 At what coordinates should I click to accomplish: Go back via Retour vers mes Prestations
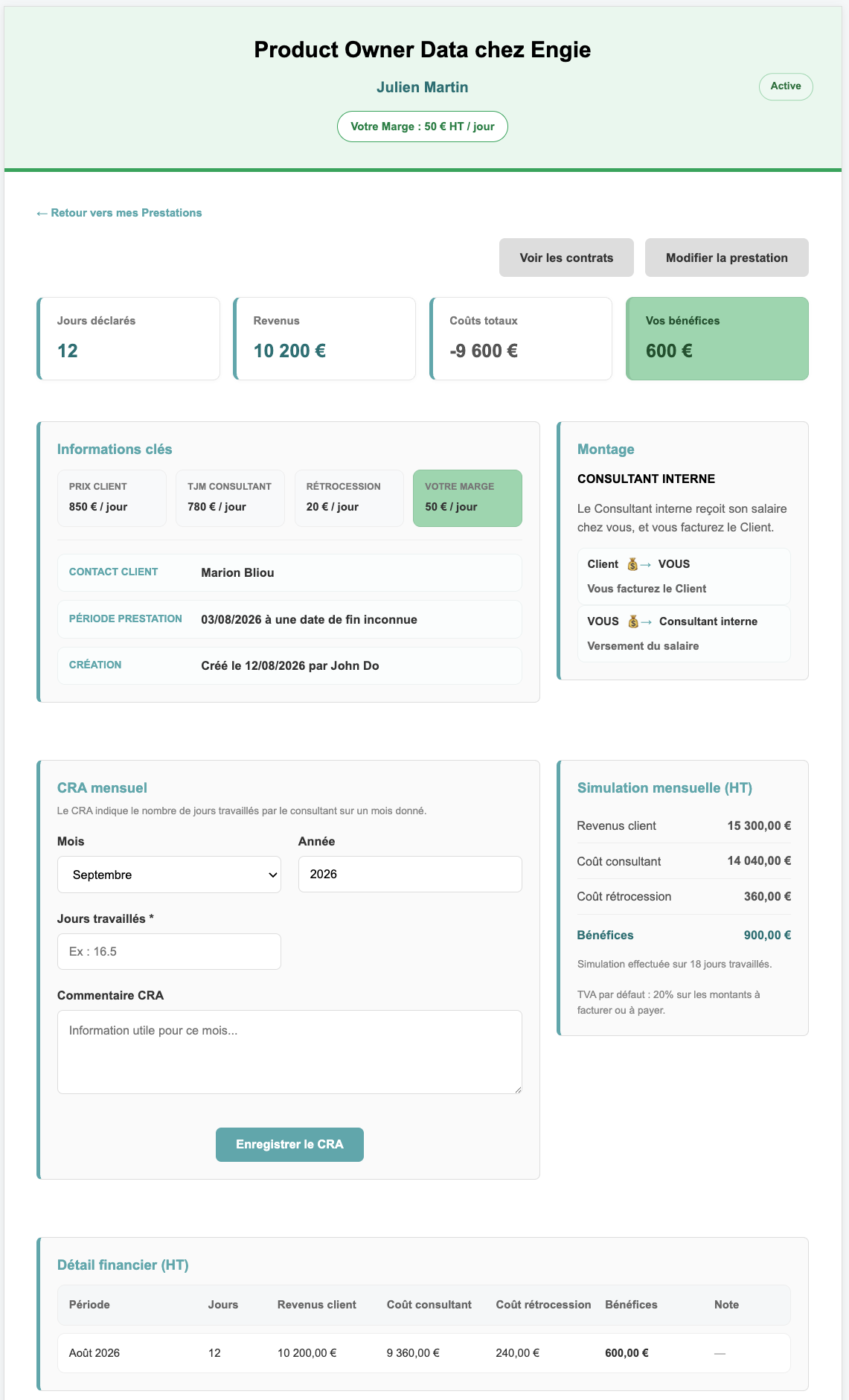119,213
